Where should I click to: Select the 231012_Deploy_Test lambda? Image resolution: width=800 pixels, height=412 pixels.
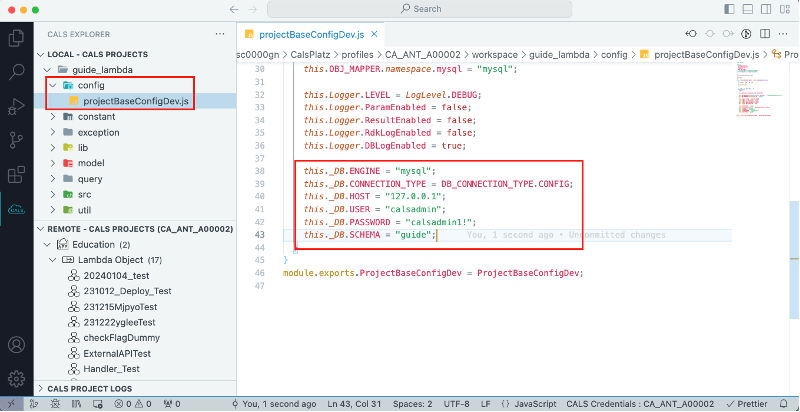128,291
